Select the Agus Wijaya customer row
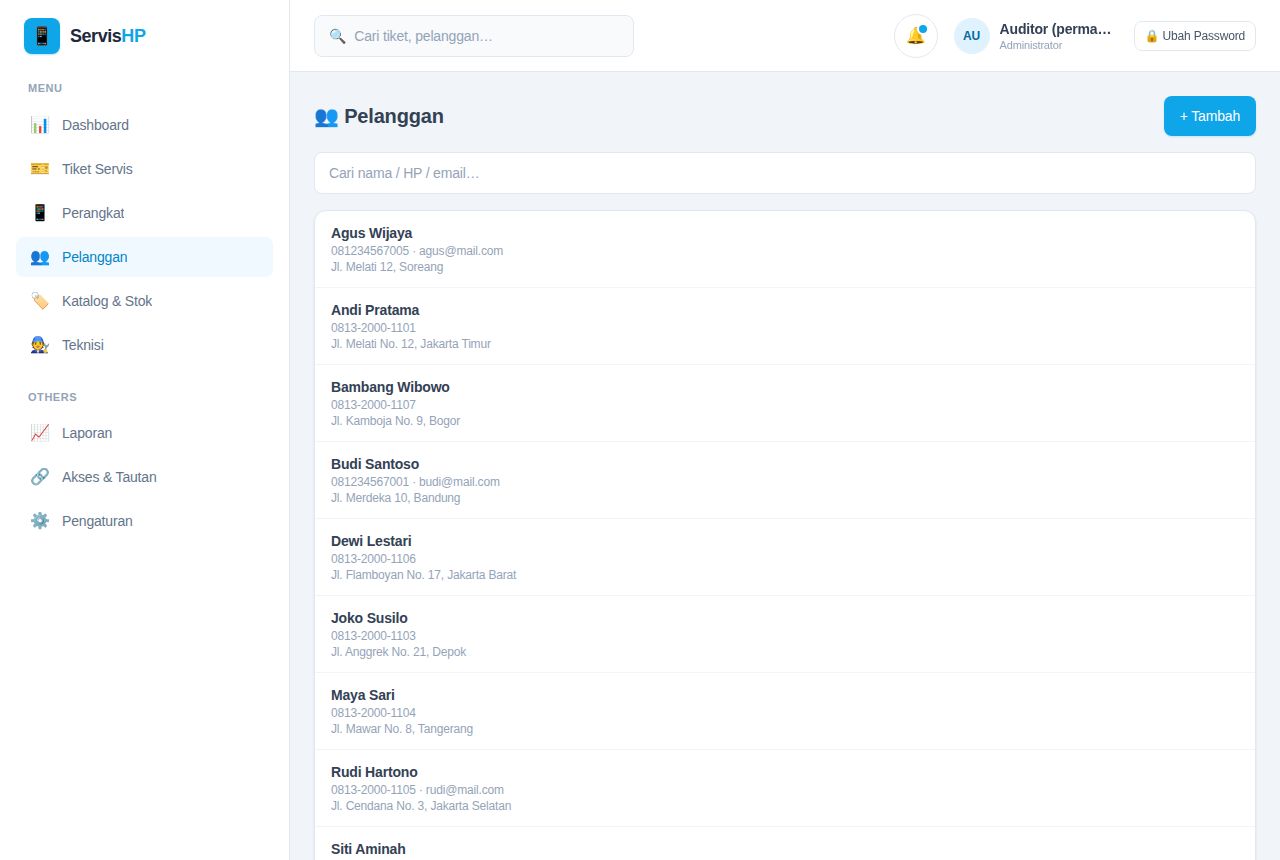The height and width of the screenshot is (860, 1280). [785, 249]
